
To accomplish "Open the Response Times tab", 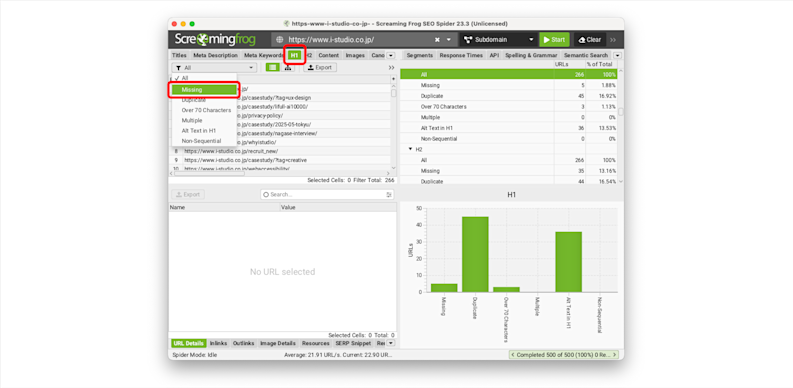I will pyautogui.click(x=461, y=55).
